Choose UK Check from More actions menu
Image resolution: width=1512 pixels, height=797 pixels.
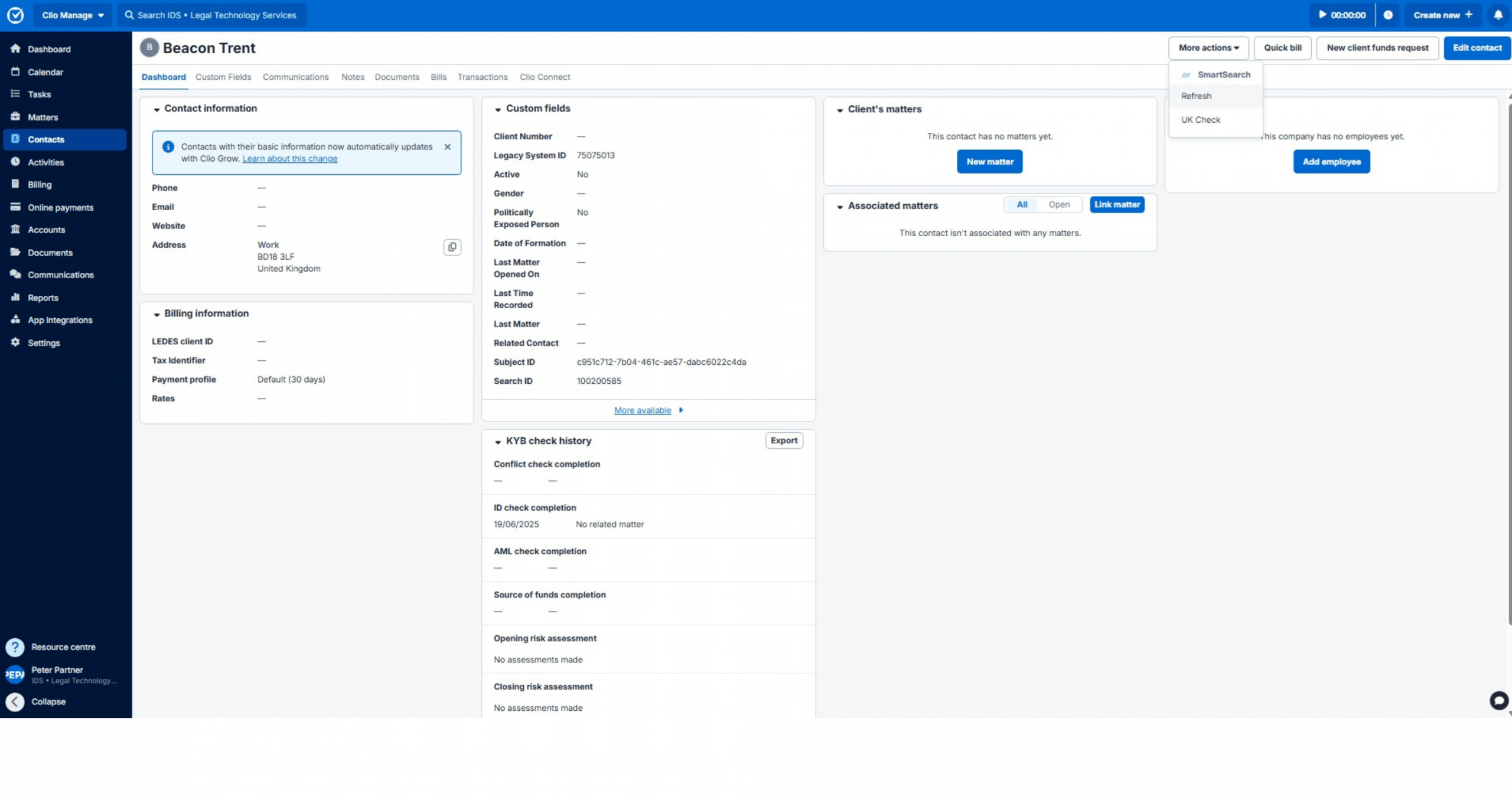[x=1200, y=119]
